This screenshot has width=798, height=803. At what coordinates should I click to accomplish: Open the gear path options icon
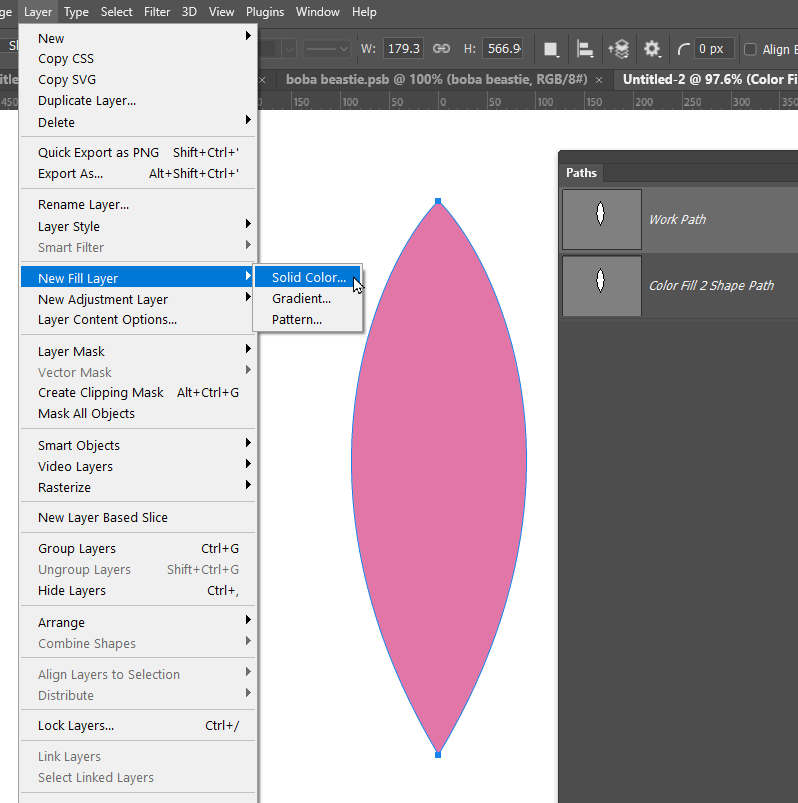point(652,49)
